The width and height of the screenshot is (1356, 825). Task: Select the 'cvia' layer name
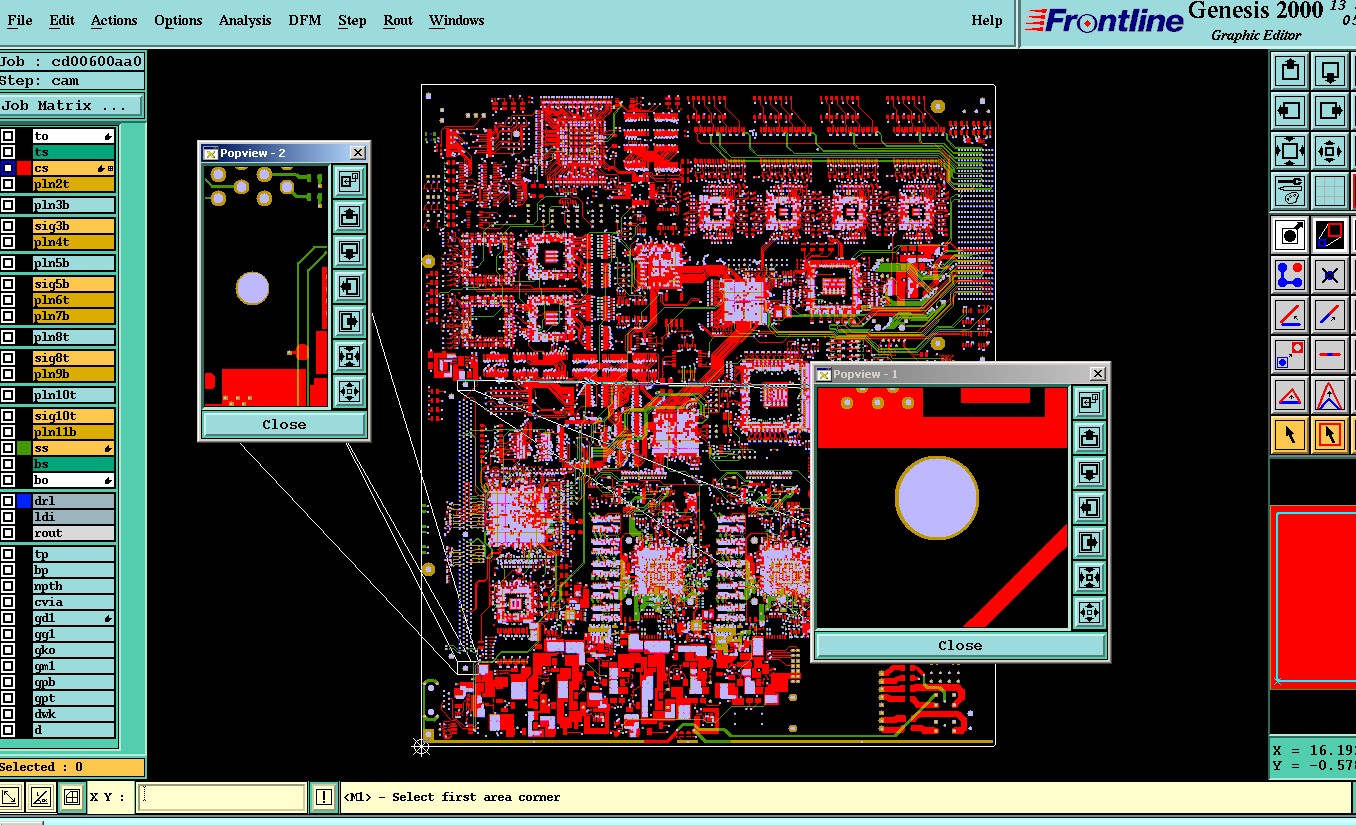[74, 602]
